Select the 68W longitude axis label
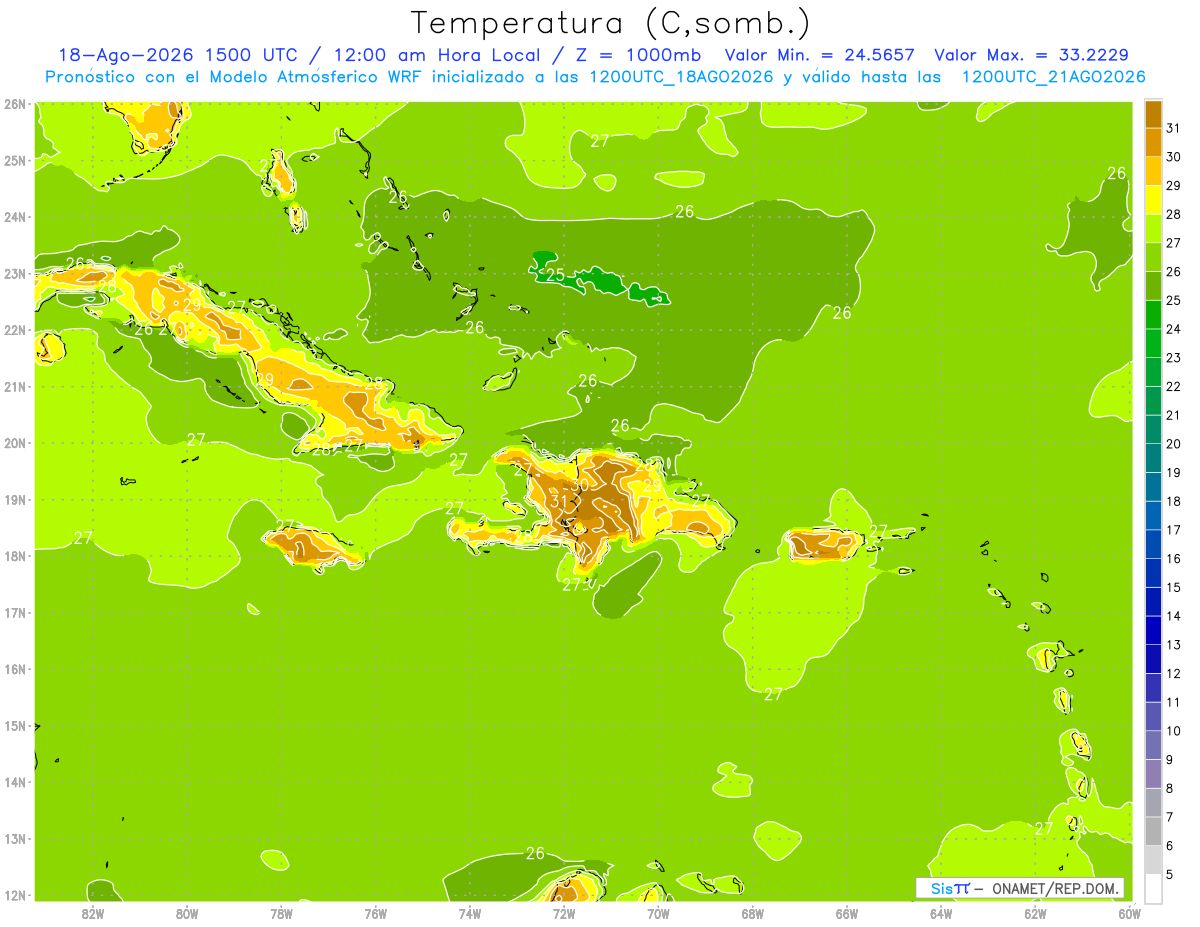The width and height of the screenshot is (1200, 927). click(753, 913)
